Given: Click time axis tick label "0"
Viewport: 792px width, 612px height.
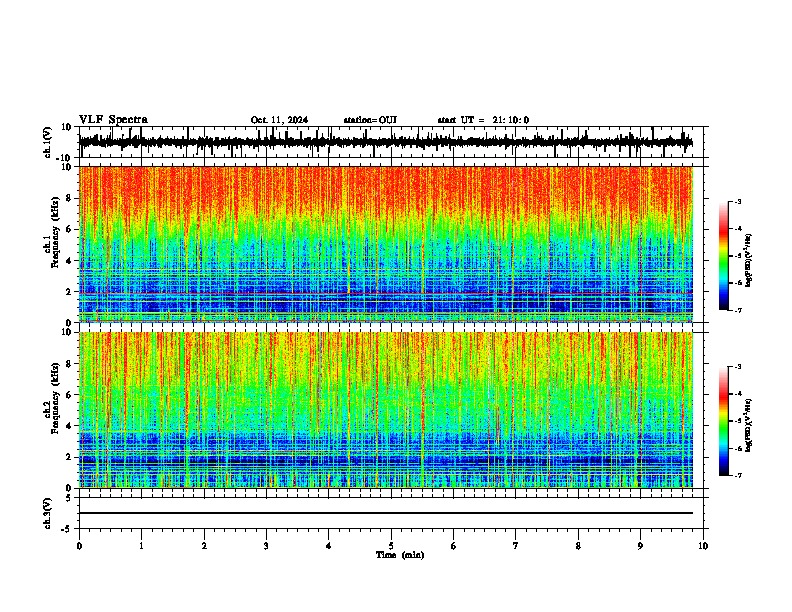Looking at the screenshot, I should pos(79,546).
